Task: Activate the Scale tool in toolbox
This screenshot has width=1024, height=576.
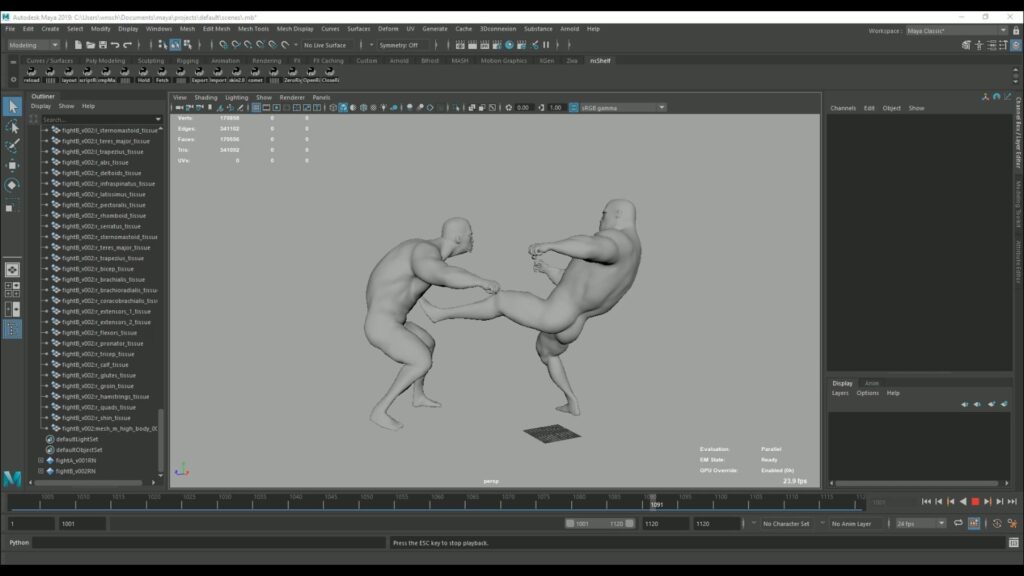Action: (12, 207)
